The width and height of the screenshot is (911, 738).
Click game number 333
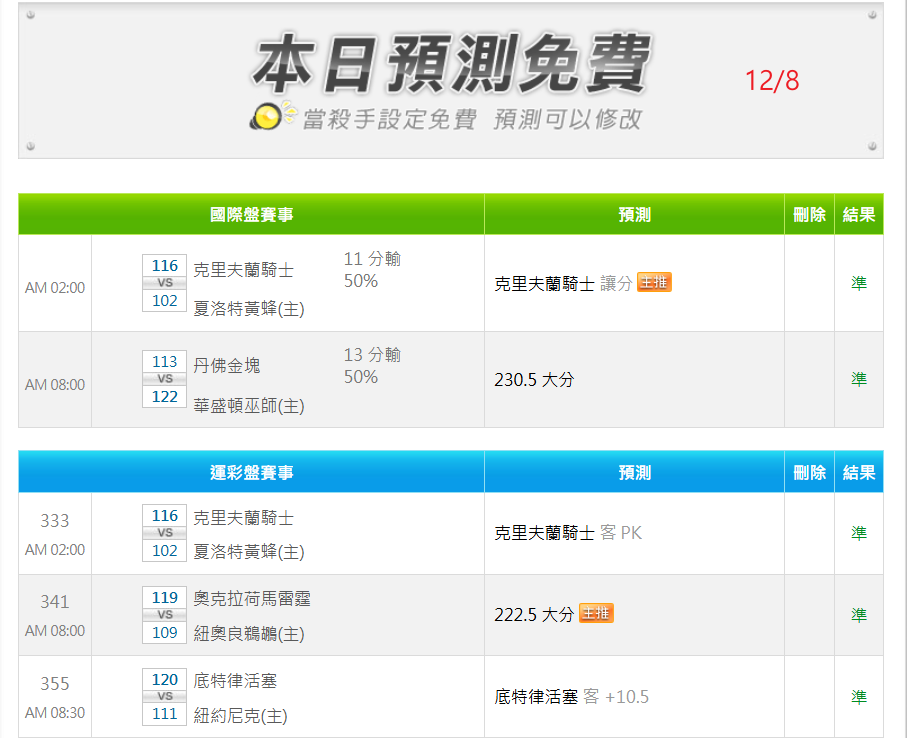[x=55, y=521]
